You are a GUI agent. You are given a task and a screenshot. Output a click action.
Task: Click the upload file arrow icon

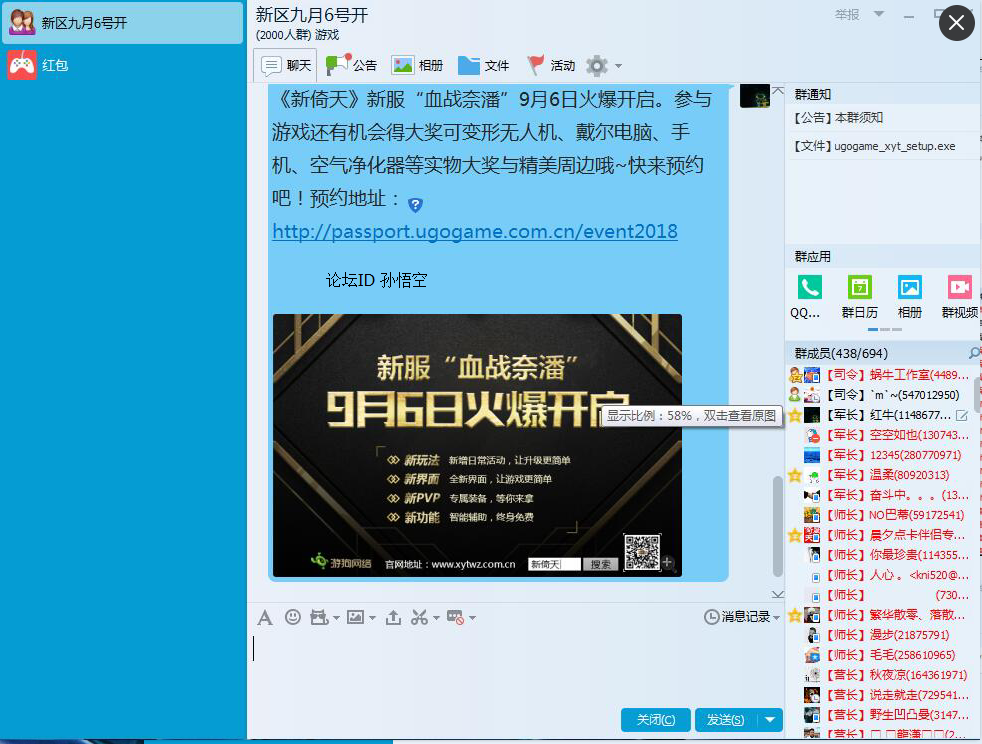pos(393,617)
